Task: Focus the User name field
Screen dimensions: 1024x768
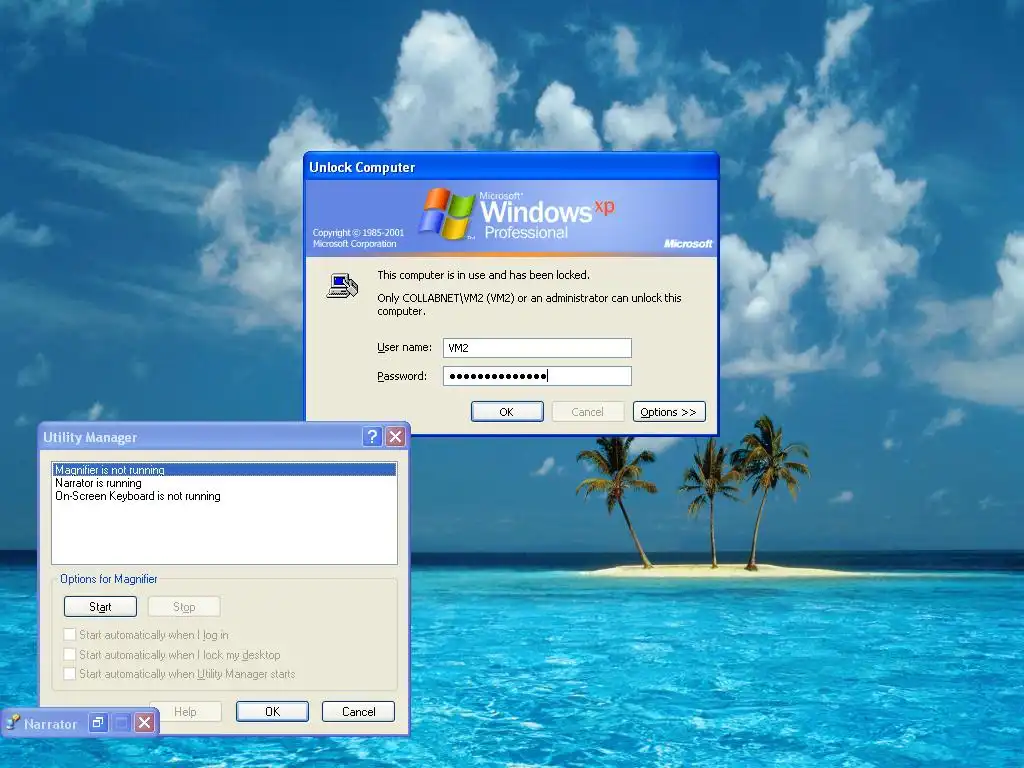Action: click(x=537, y=347)
